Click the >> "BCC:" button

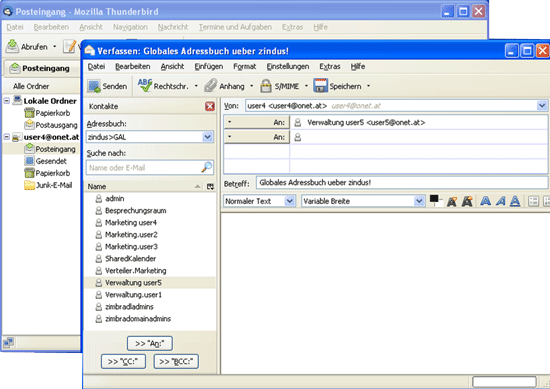pos(176,361)
